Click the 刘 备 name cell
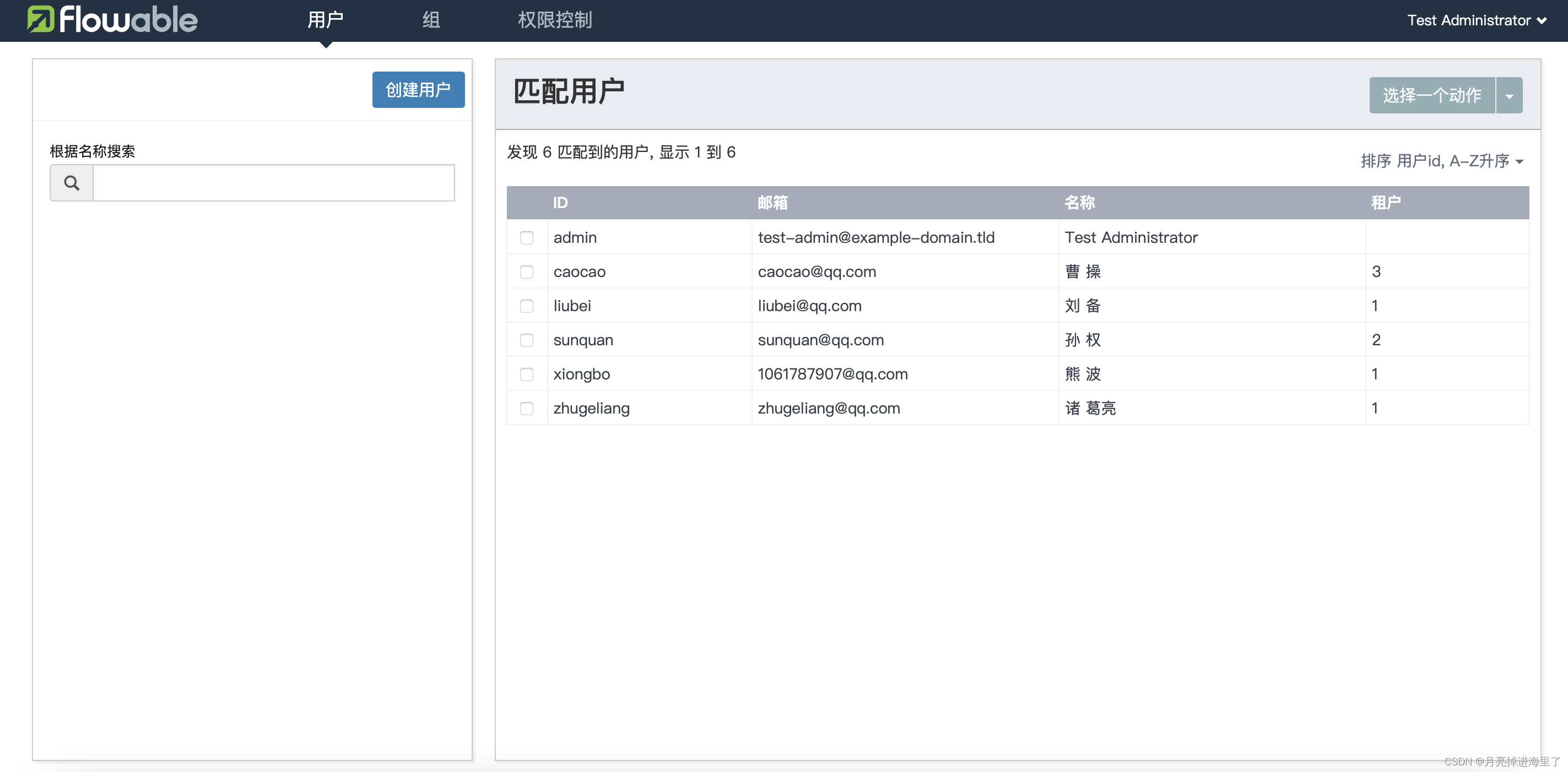 click(1212, 306)
